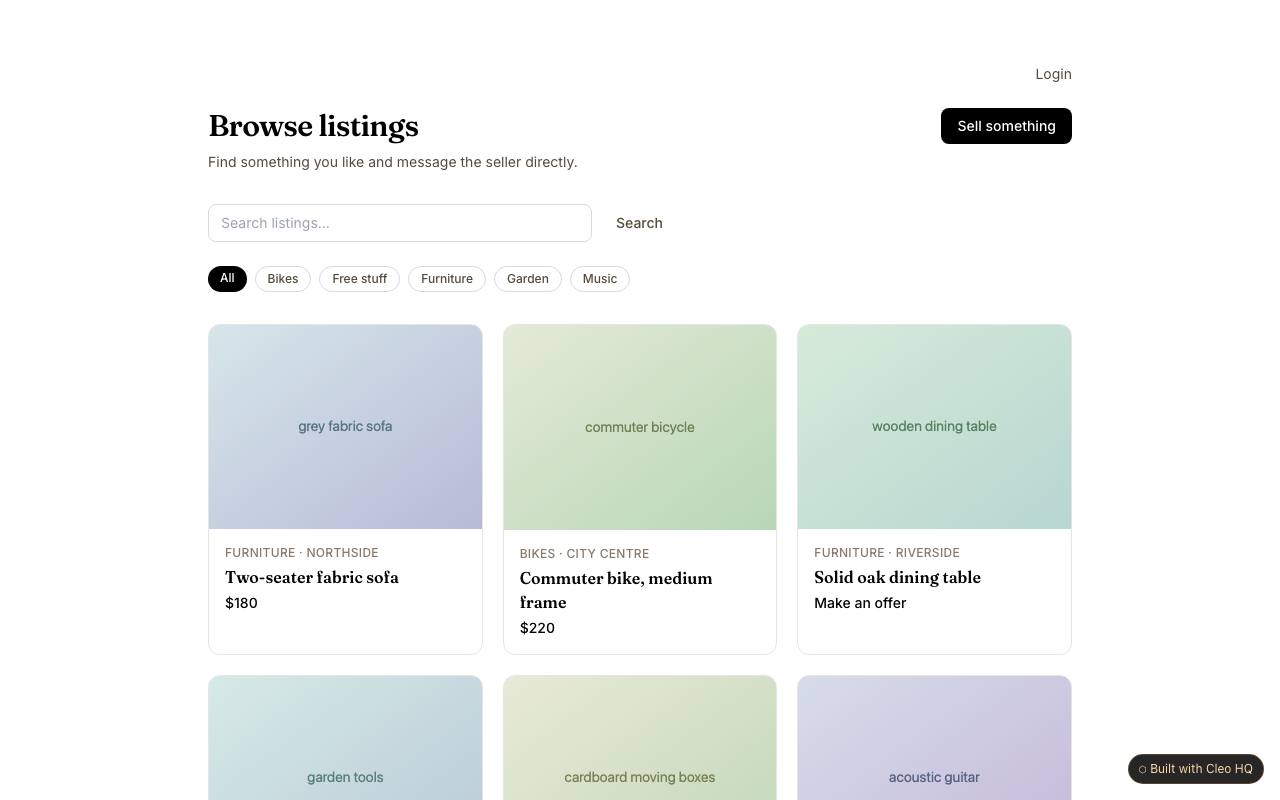Open Two-seater fabric sofa listing title
Image resolution: width=1280 pixels, height=800 pixels.
312,577
